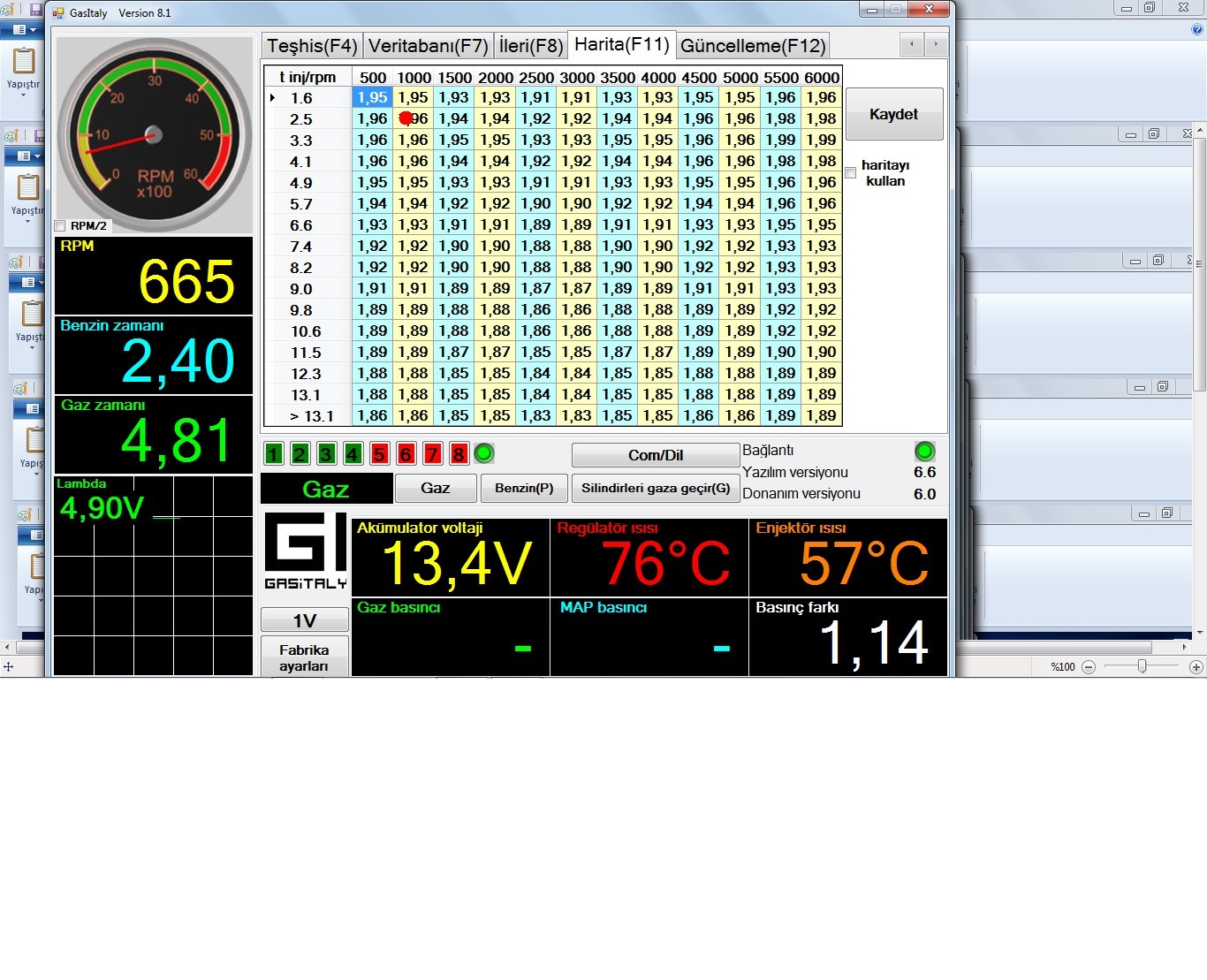Click cylinder 4 green indicator
This screenshot has width=1207, height=980.
353,454
